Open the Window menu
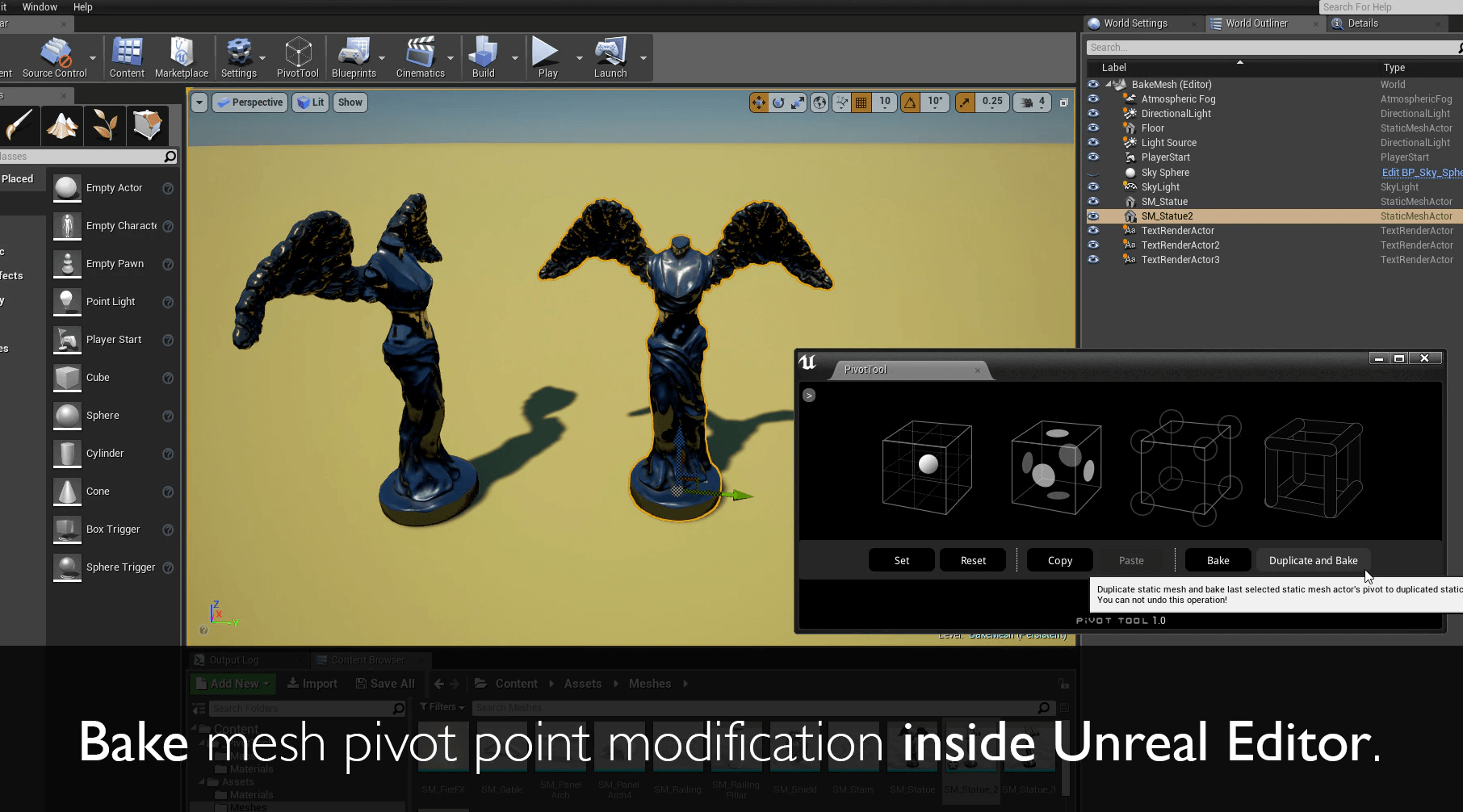This screenshot has width=1463, height=812. pos(40,6)
